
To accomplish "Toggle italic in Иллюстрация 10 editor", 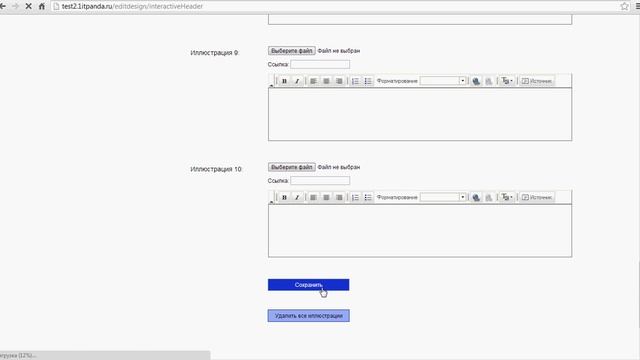I will 297,197.
